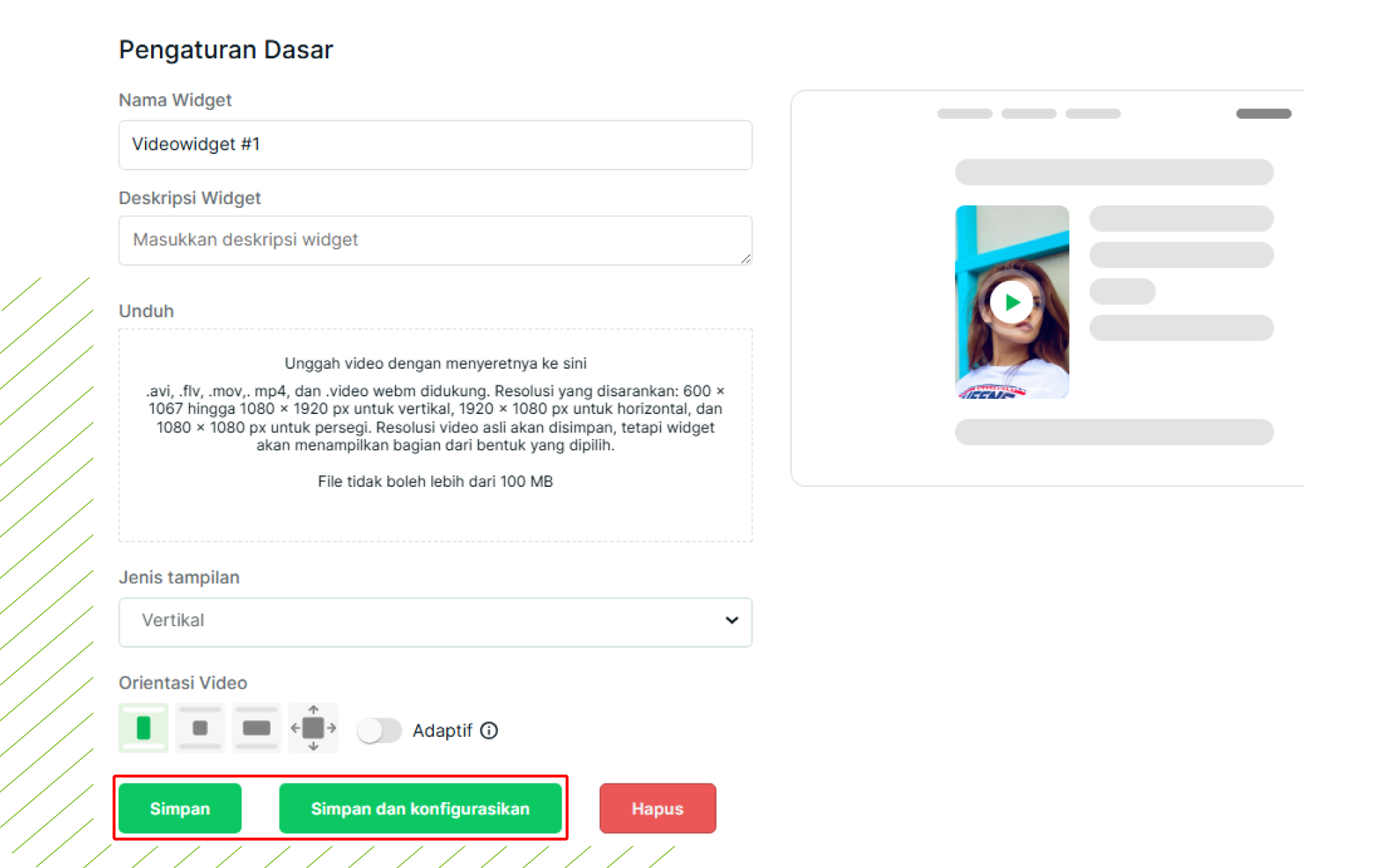
Task: Click the first gray placeholder menu item in the preview
Action: pos(965,114)
